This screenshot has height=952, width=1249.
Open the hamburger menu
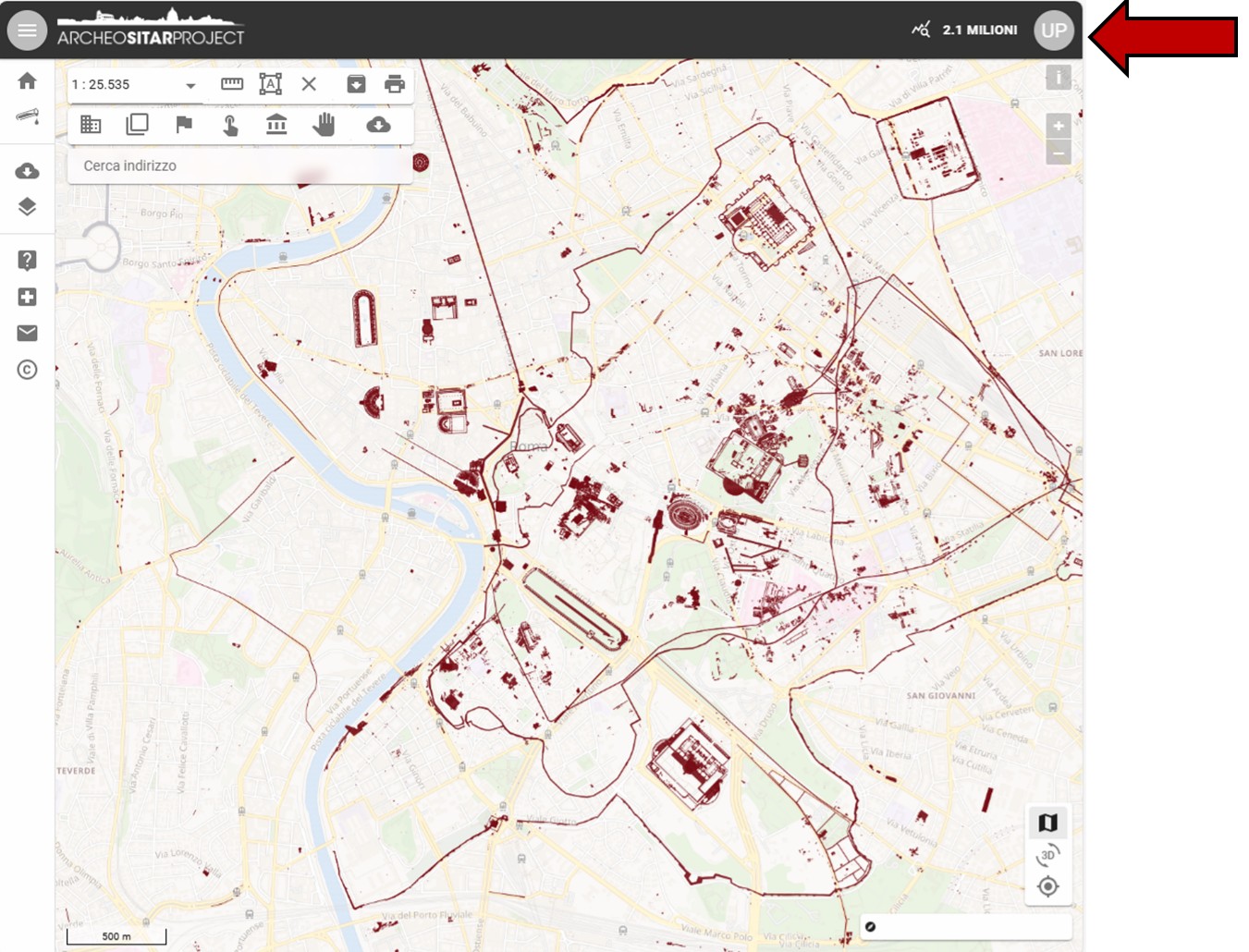(27, 31)
